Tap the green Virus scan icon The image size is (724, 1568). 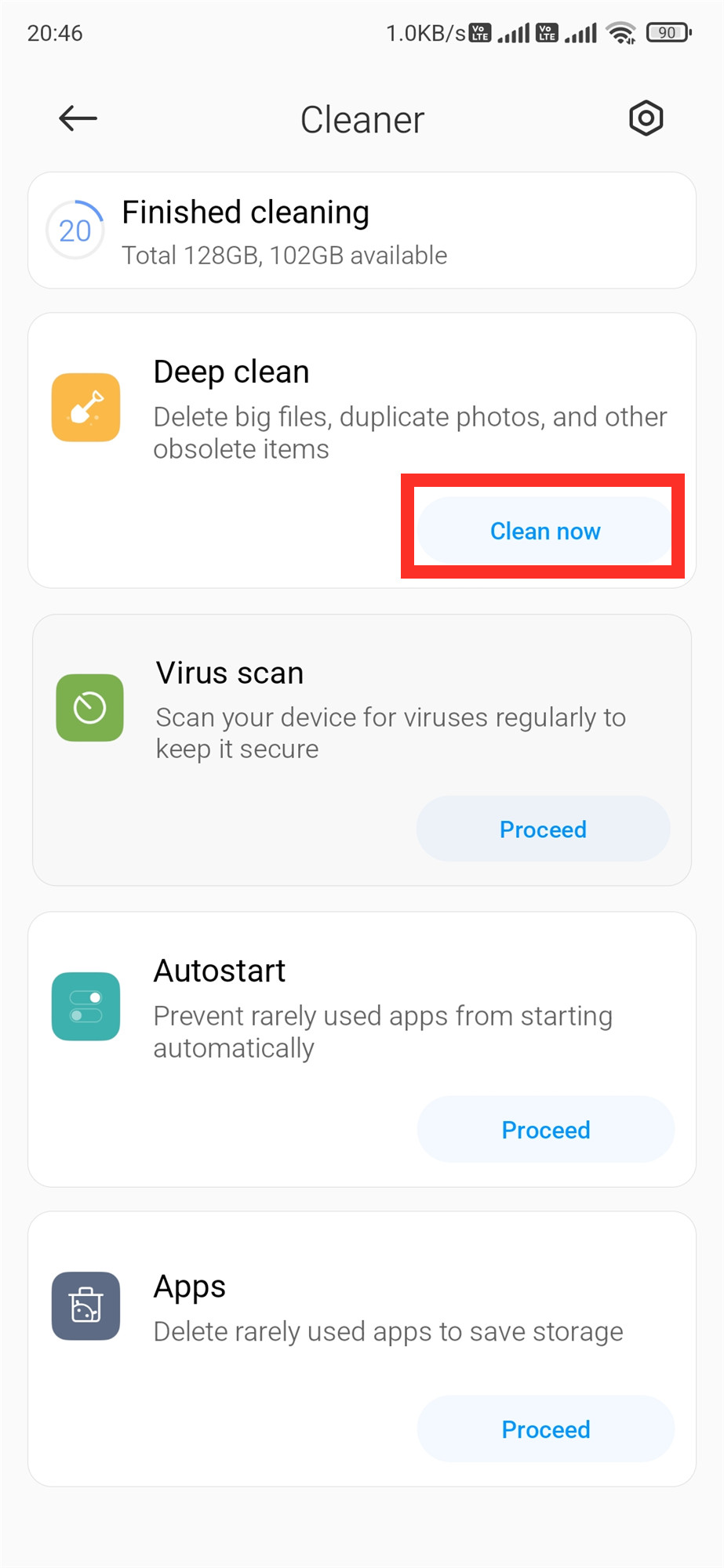click(x=89, y=708)
